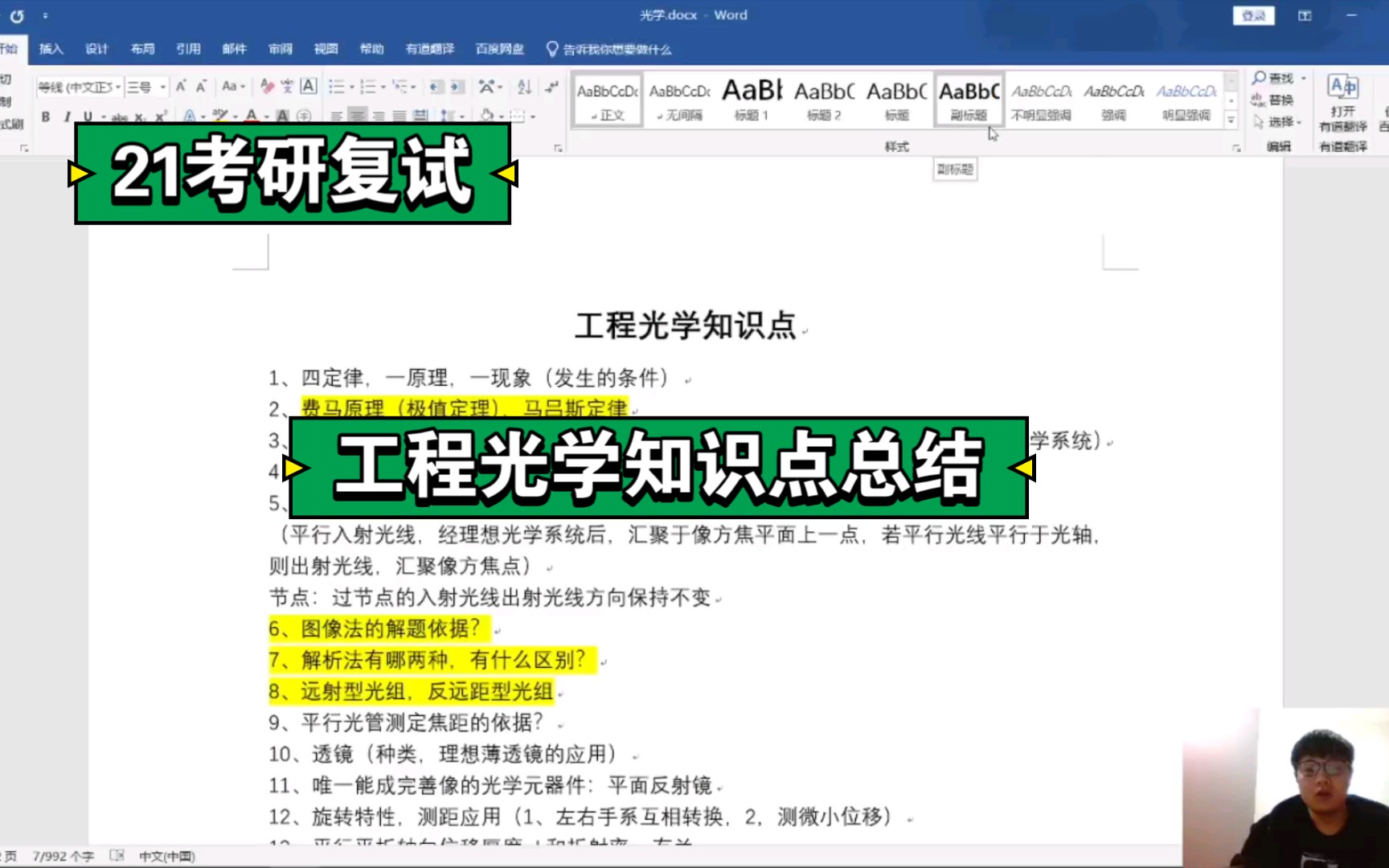Center align the paragraph
Image resolution: width=1389 pixels, height=868 pixels.
(358, 117)
